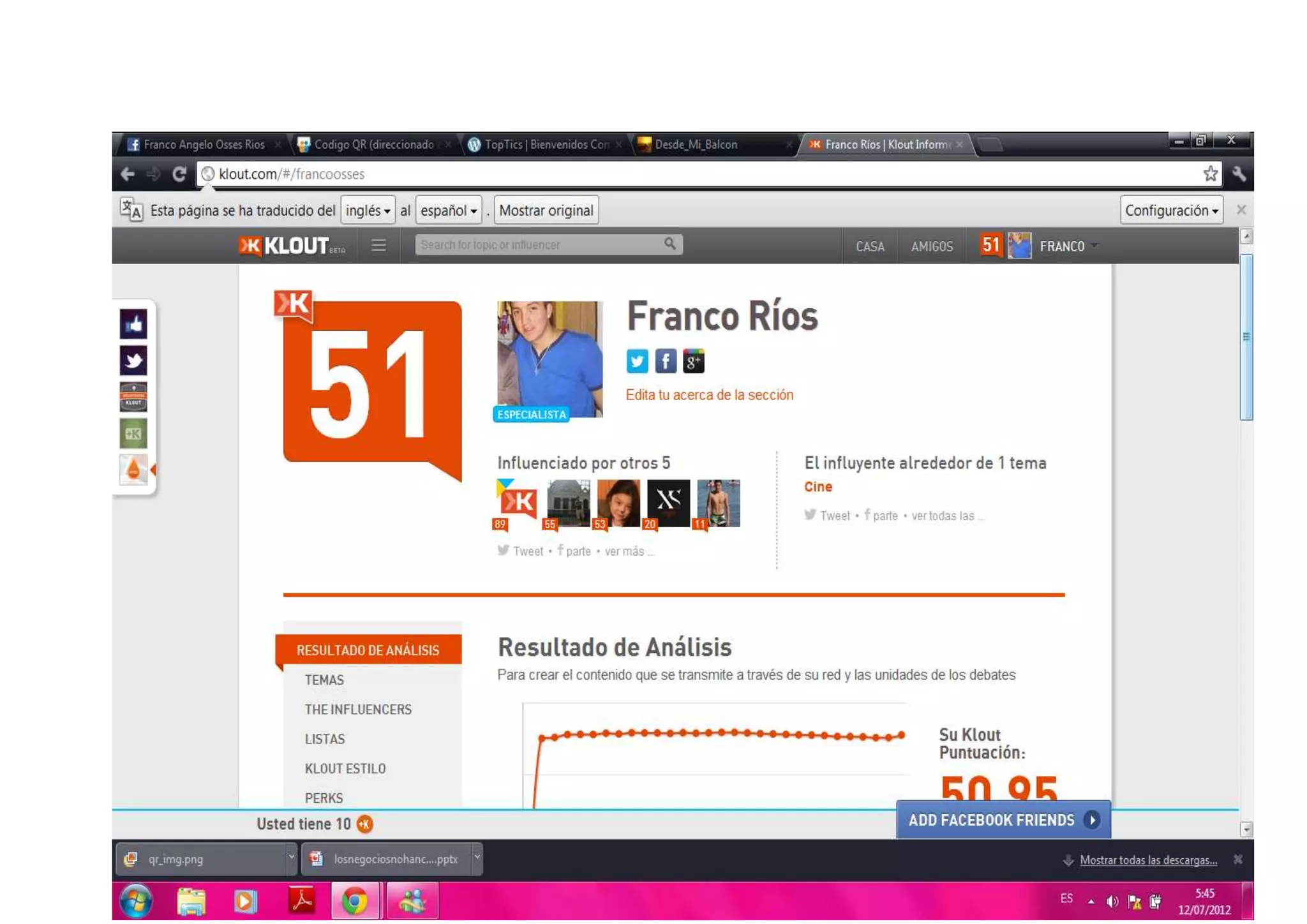The height and width of the screenshot is (924, 1307).
Task: Click the thumbs-up icon in left sidebar
Action: pos(133,324)
